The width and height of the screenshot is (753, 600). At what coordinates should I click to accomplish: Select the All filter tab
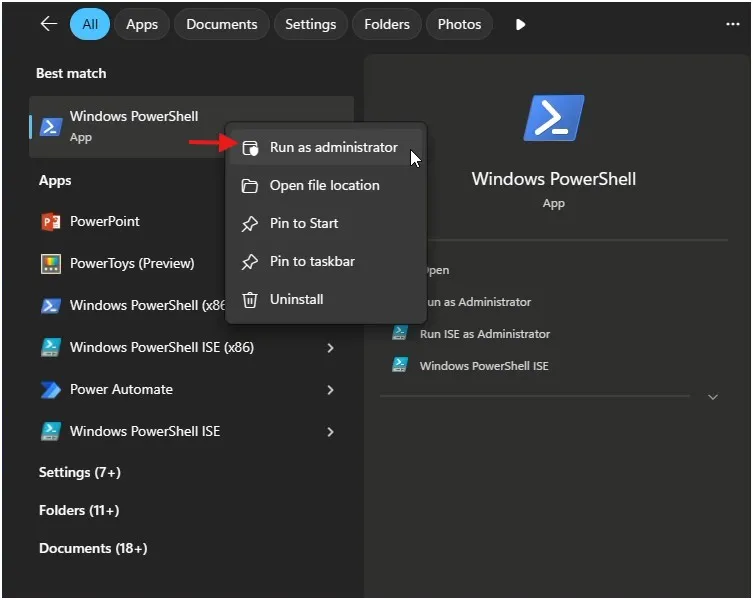(90, 24)
